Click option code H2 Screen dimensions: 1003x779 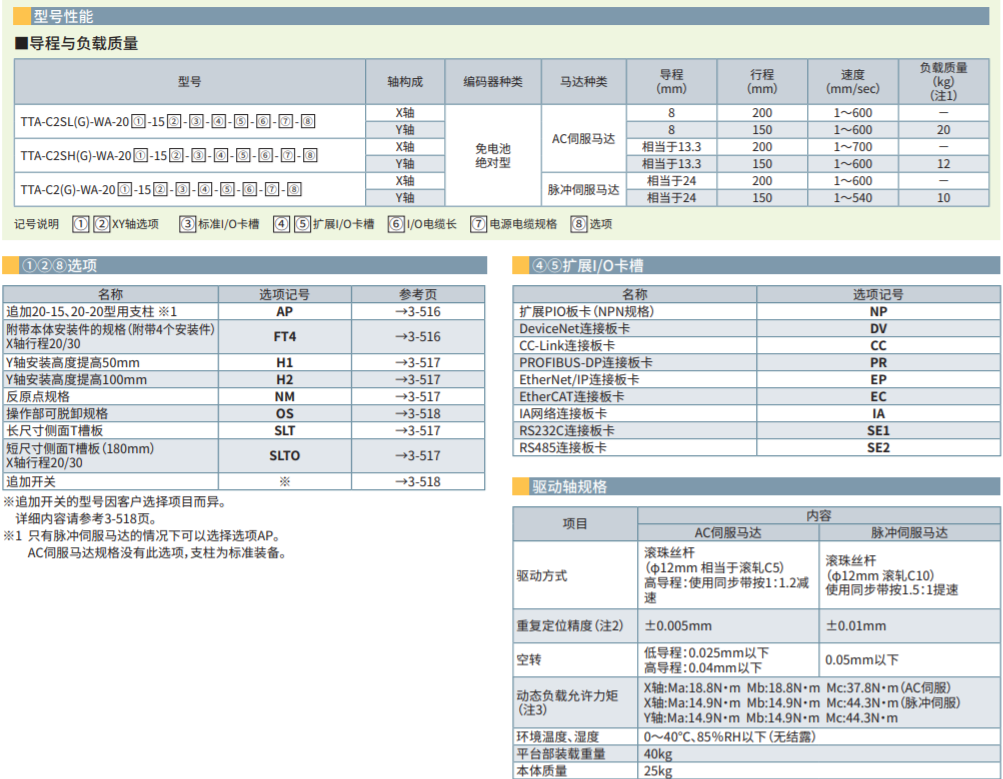(285, 380)
